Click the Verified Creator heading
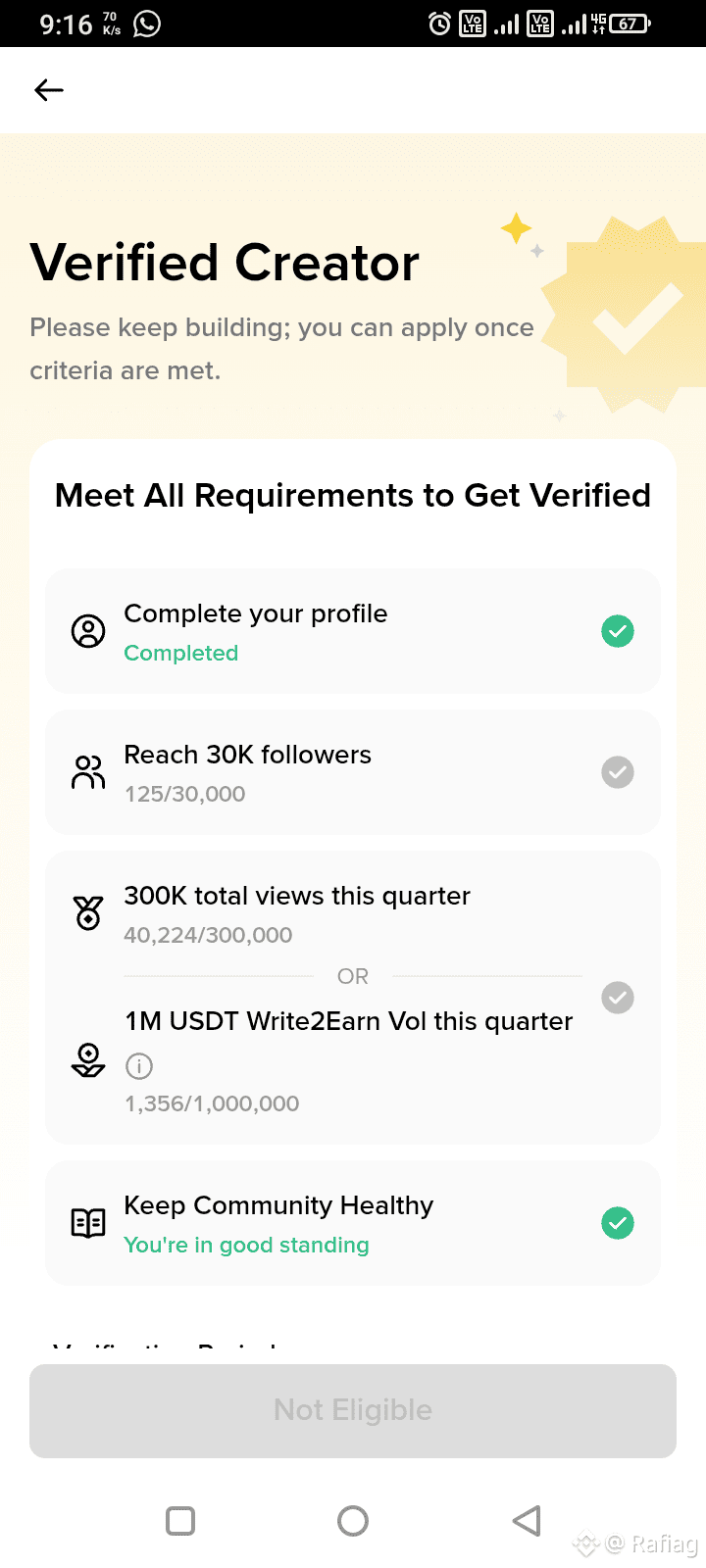706x1568 pixels. pyautogui.click(x=226, y=263)
